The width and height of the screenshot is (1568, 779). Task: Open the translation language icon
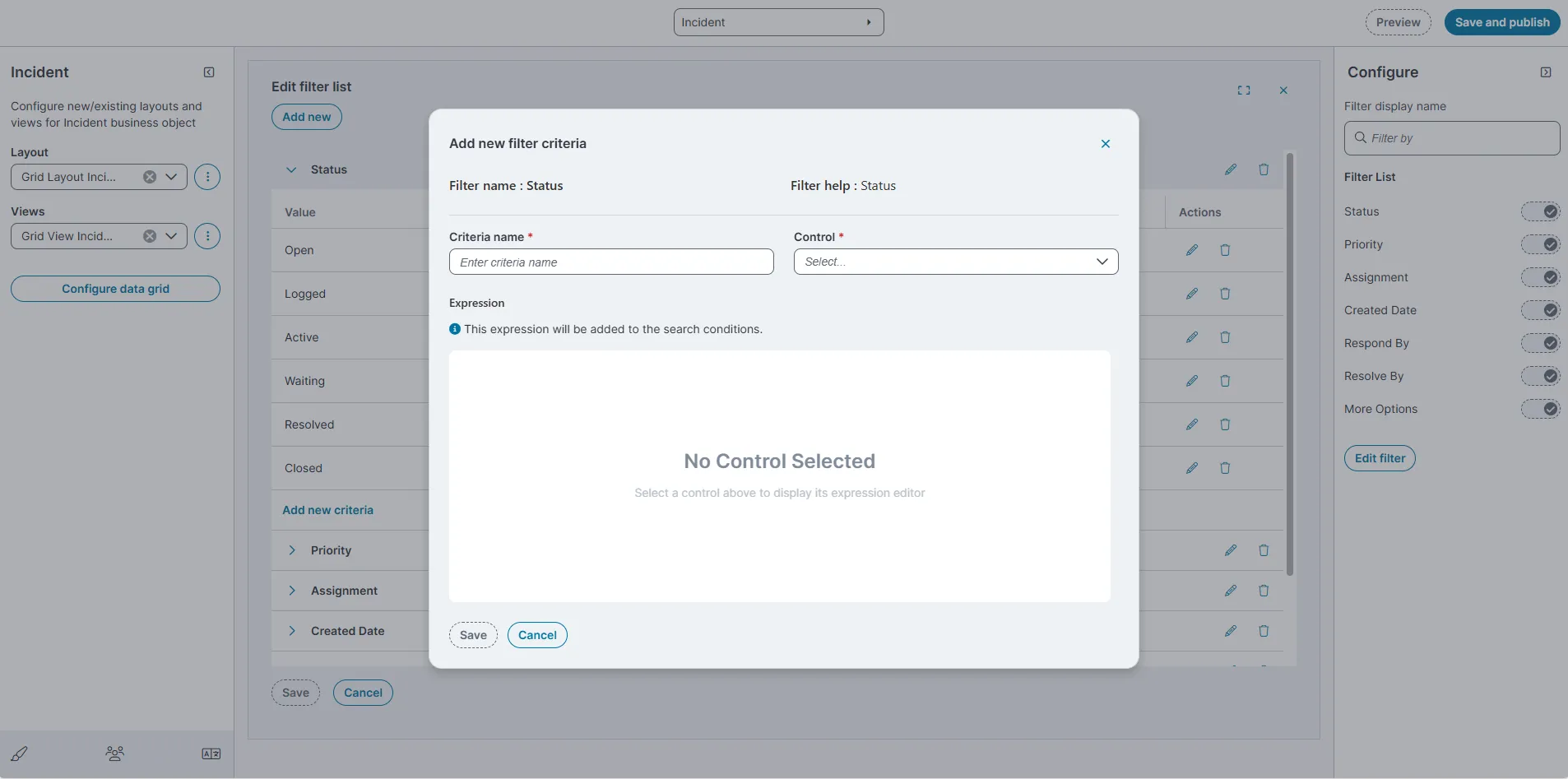point(211,753)
